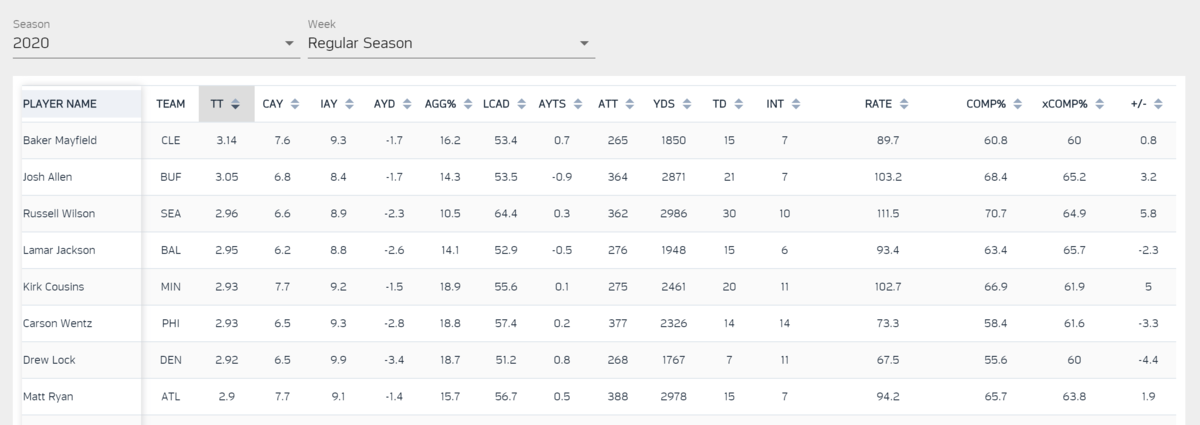Click the IAY sort arrows icon

[349, 104]
